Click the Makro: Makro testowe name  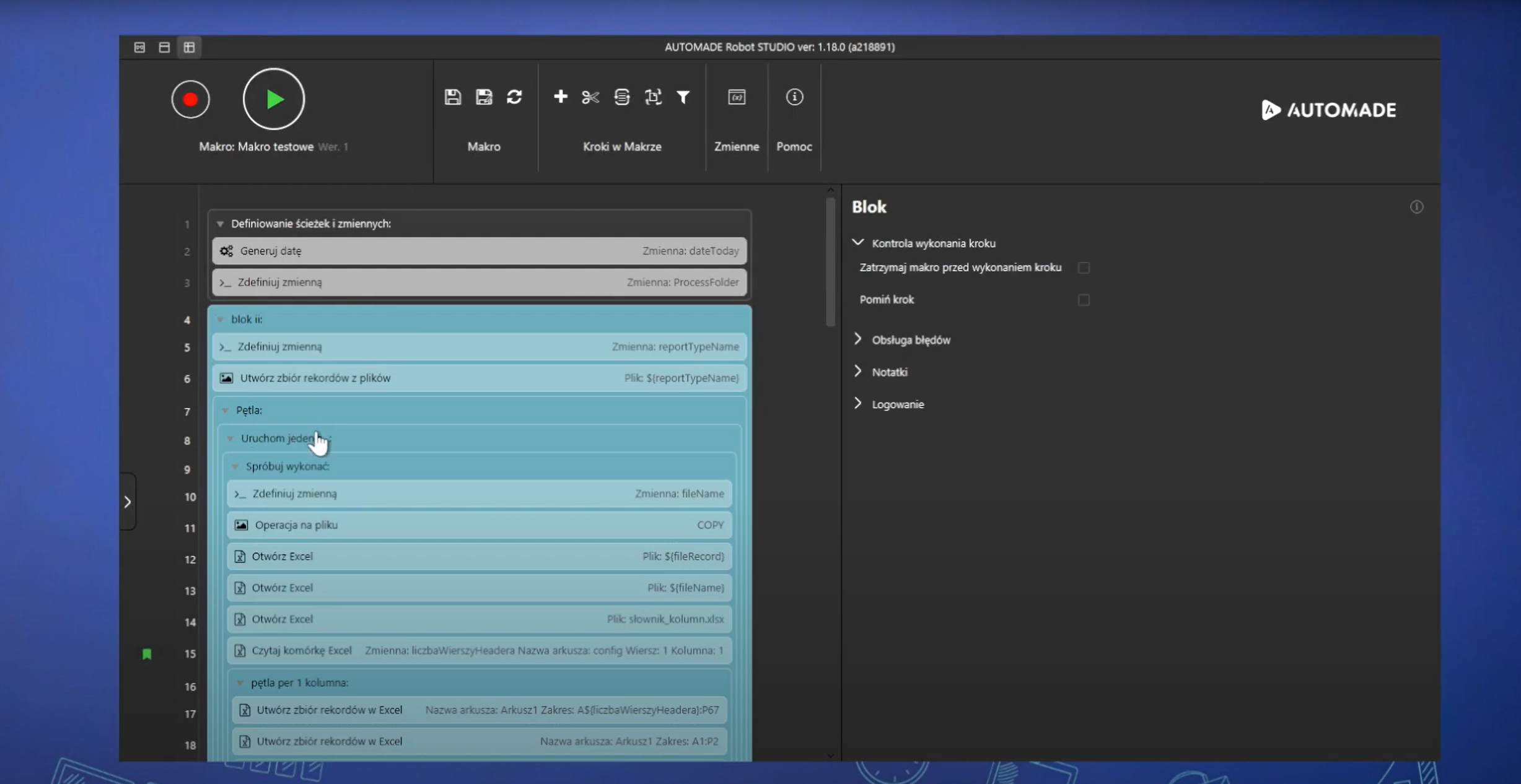(256, 147)
